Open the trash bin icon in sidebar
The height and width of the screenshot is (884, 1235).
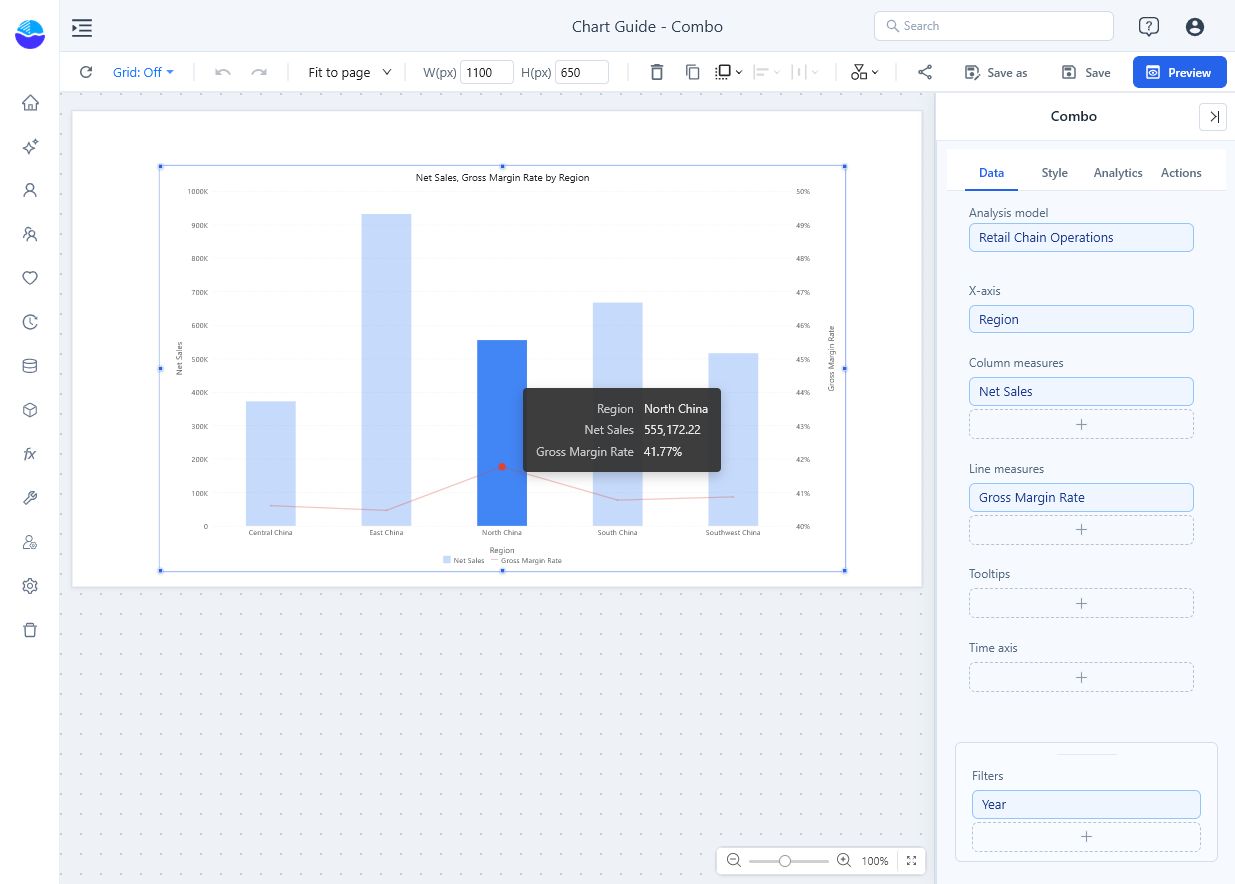30,630
